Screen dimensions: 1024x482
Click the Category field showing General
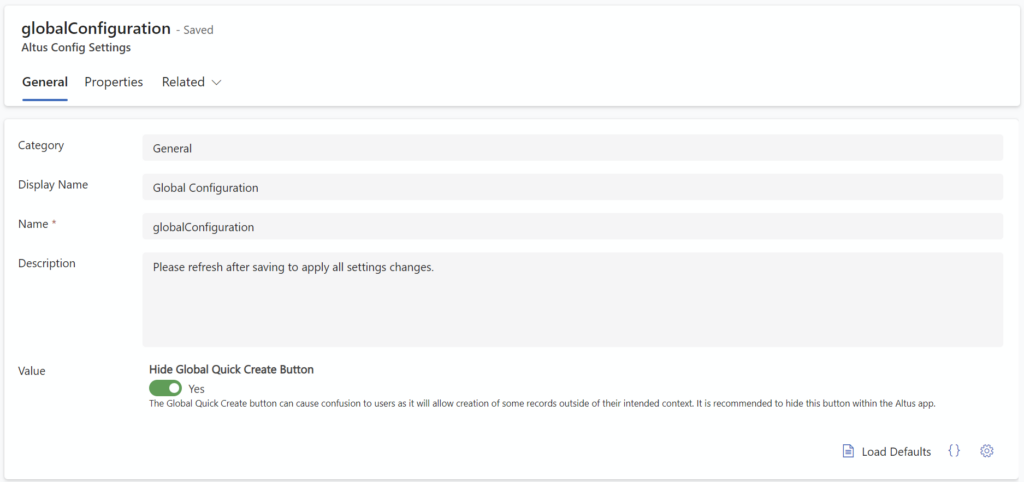(x=573, y=148)
